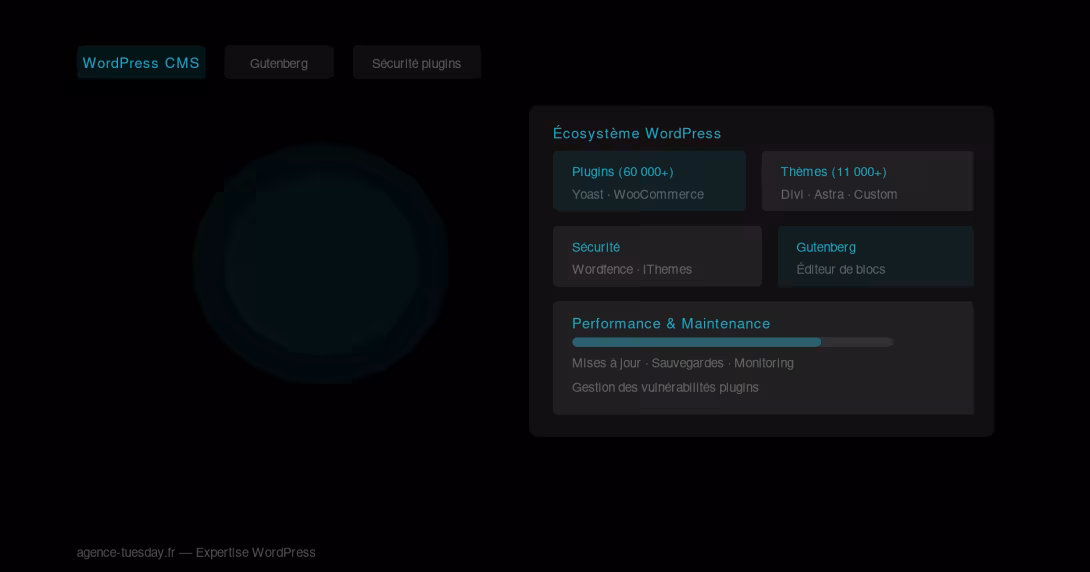This screenshot has height=572, width=1090.
Task: Select the Sécurité card title
Action: (596, 247)
